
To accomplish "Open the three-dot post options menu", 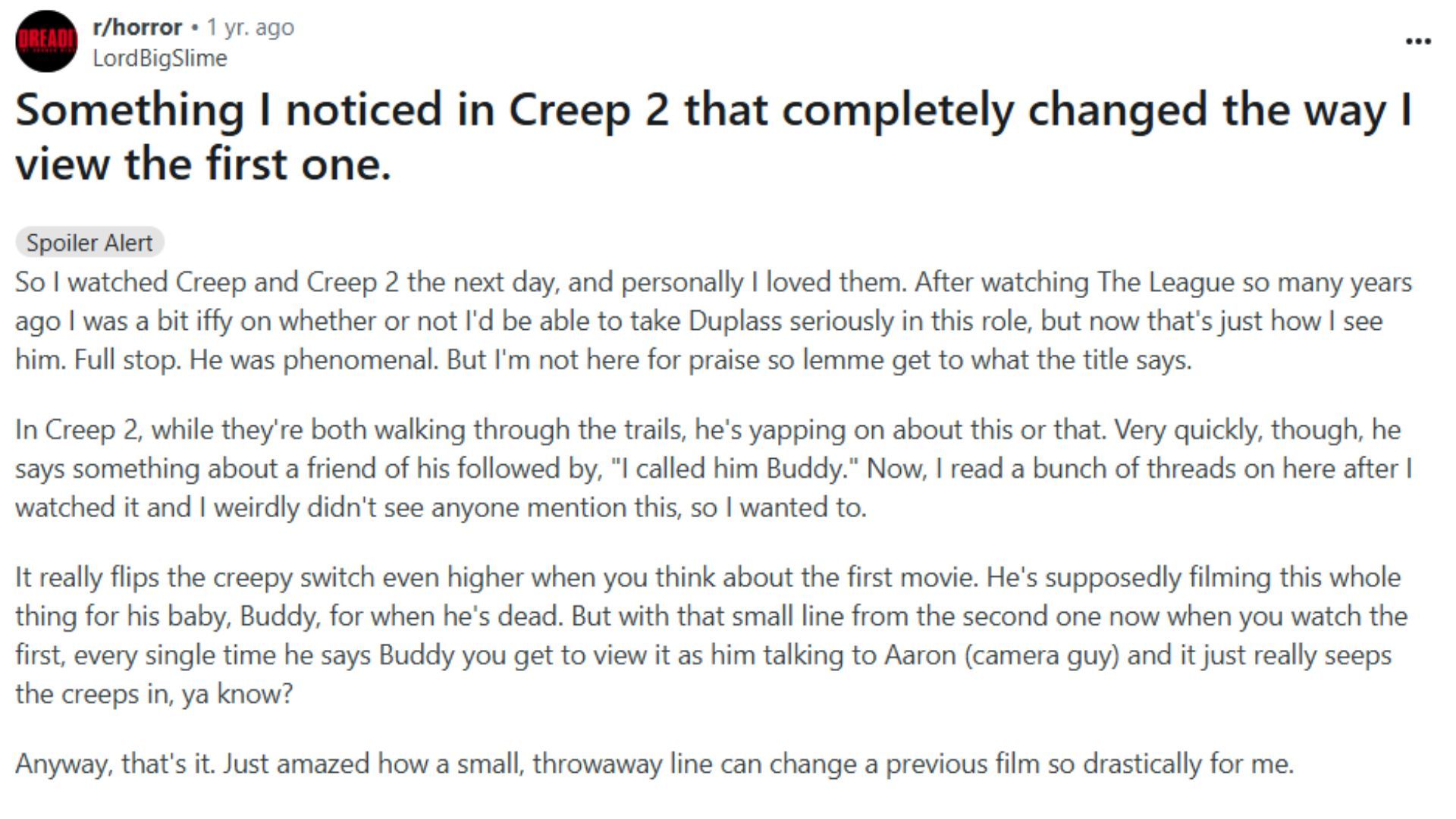I will pos(1418,41).
